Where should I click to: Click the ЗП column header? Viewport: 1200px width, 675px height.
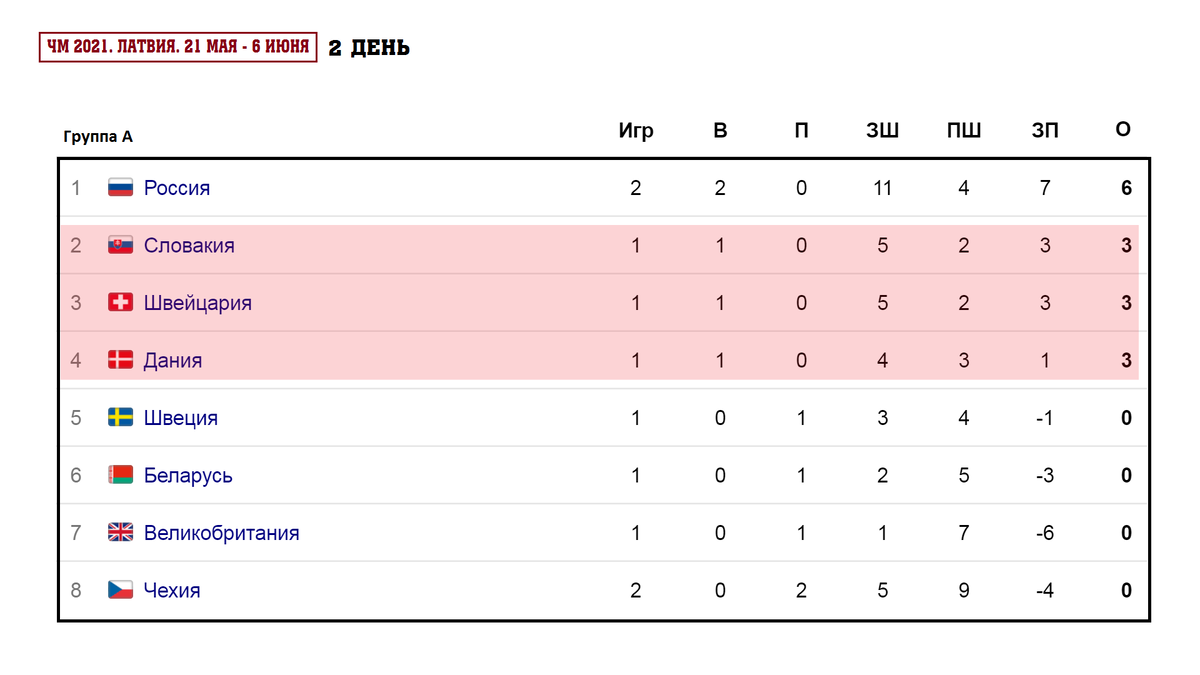[1045, 131]
